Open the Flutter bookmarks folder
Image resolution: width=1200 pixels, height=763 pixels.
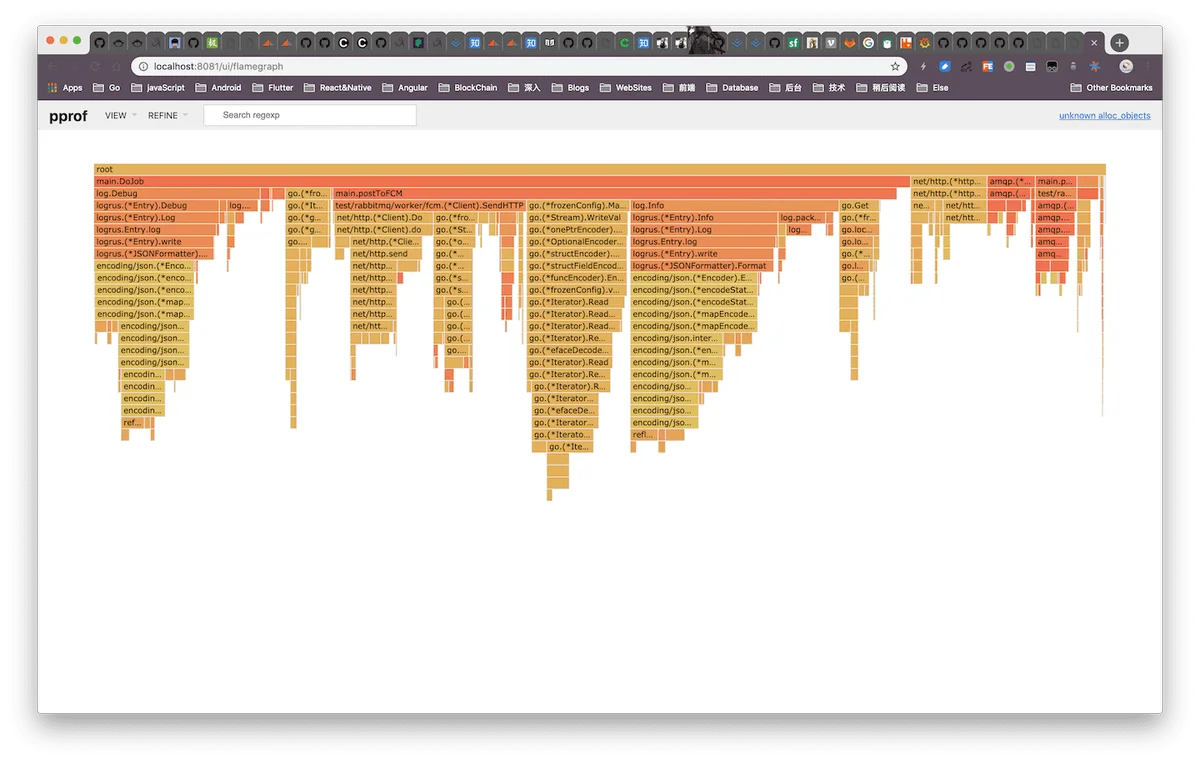click(273, 88)
